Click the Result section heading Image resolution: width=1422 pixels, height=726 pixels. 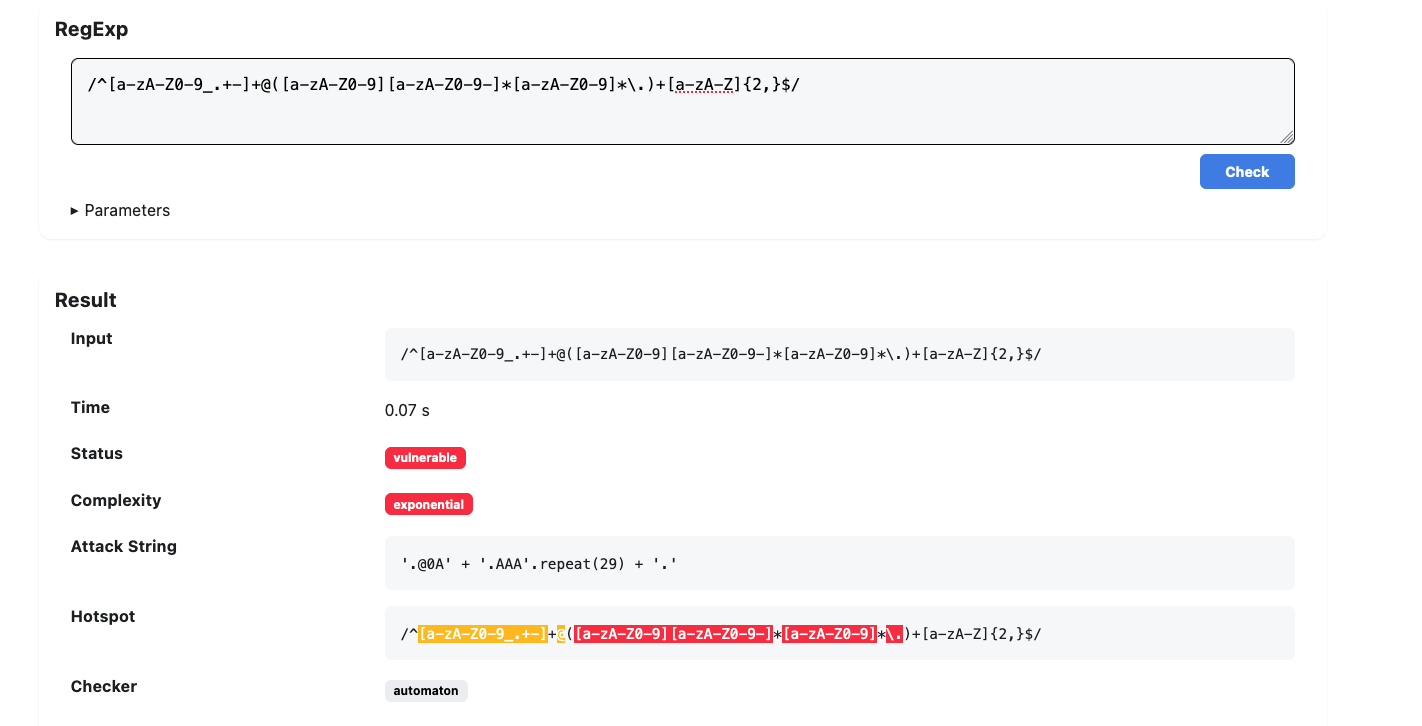86,300
